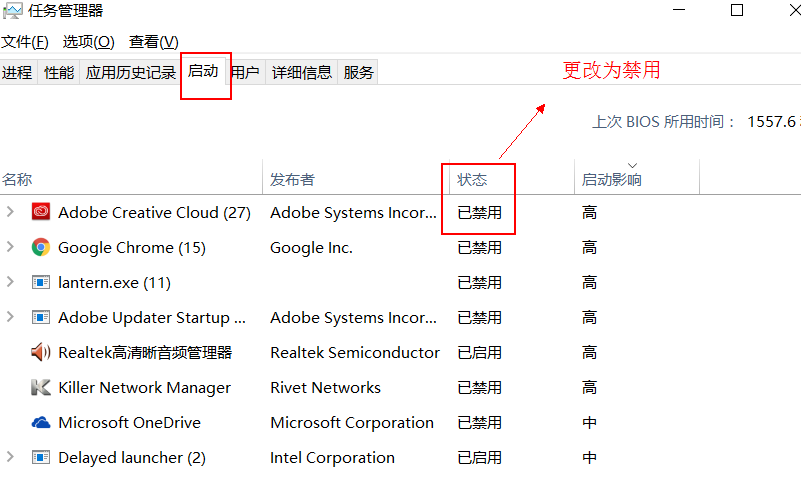Select the 启动 tab
Image resolution: width=801 pixels, height=481 pixels.
click(x=203, y=71)
